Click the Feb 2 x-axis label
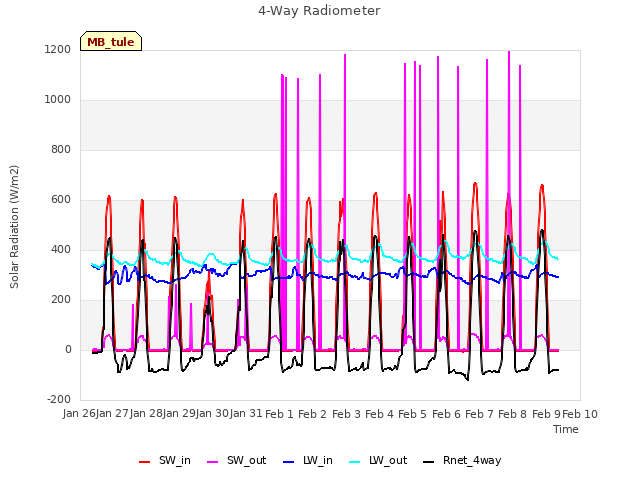 point(313,414)
